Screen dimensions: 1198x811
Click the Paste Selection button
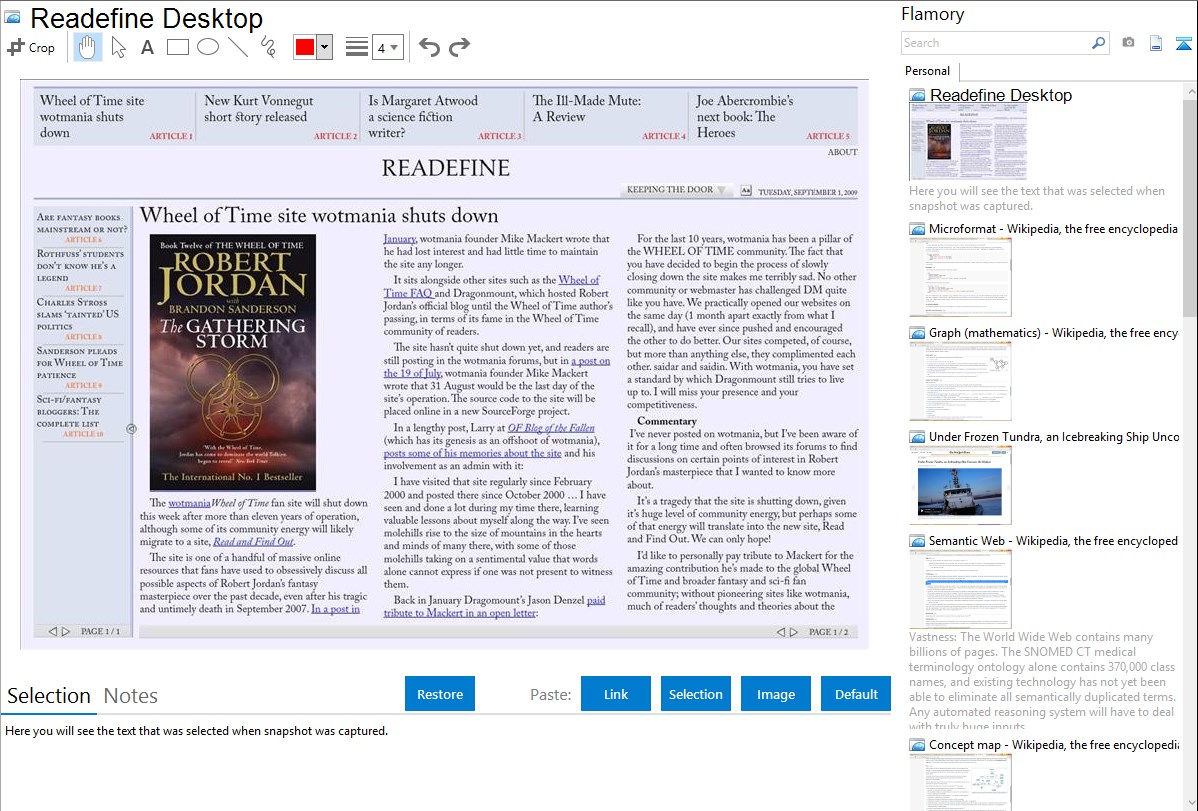695,694
